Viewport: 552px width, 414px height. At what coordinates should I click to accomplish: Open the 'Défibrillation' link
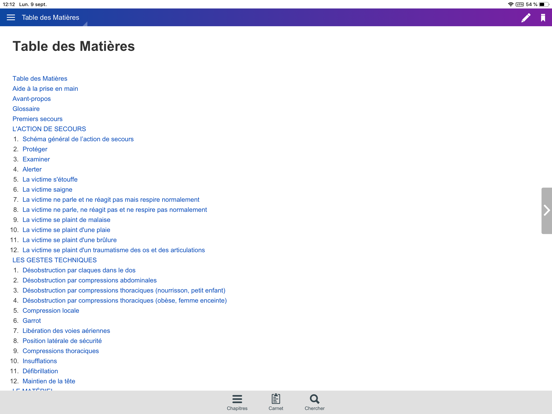coord(40,371)
